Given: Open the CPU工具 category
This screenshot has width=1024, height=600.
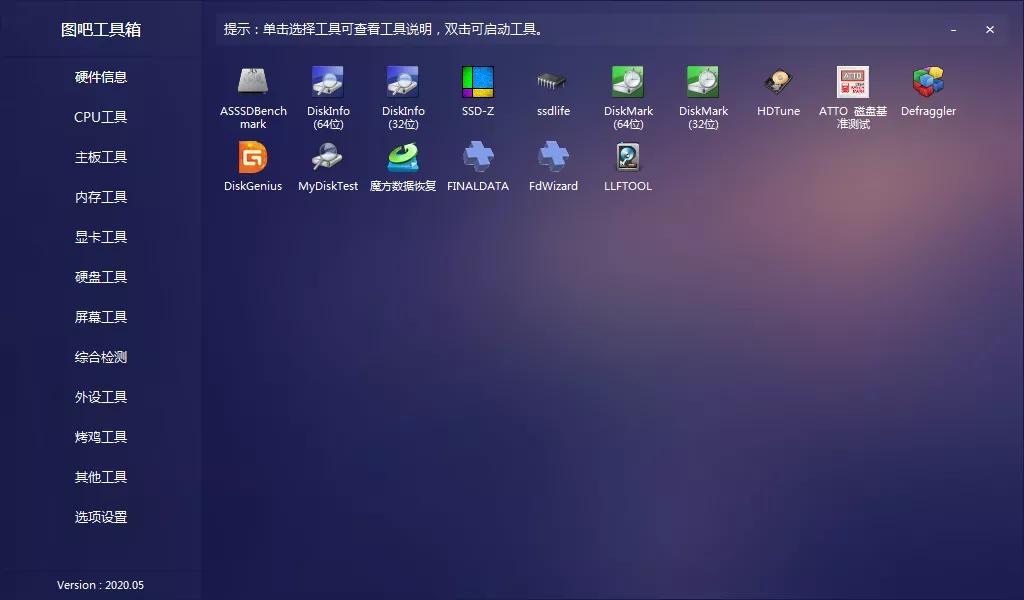Looking at the screenshot, I should coord(100,117).
